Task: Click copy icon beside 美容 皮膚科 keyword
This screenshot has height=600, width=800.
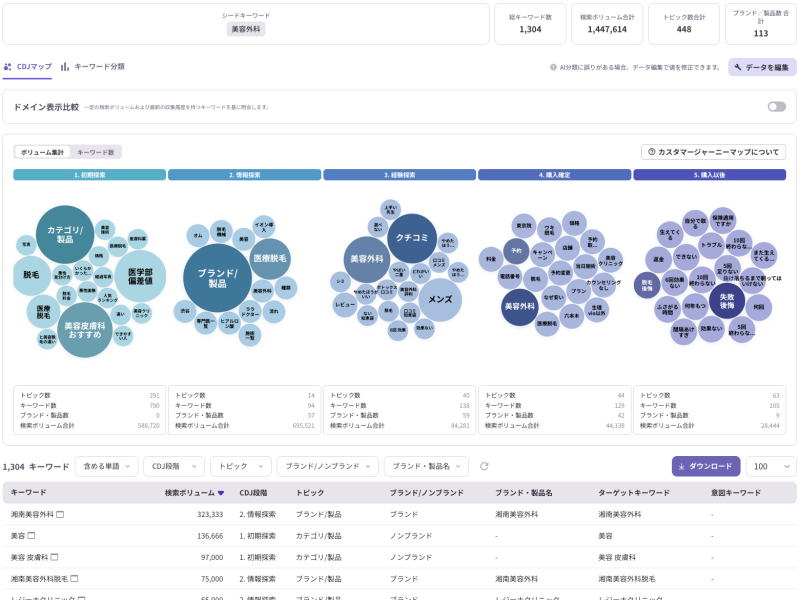Action: tap(54, 557)
